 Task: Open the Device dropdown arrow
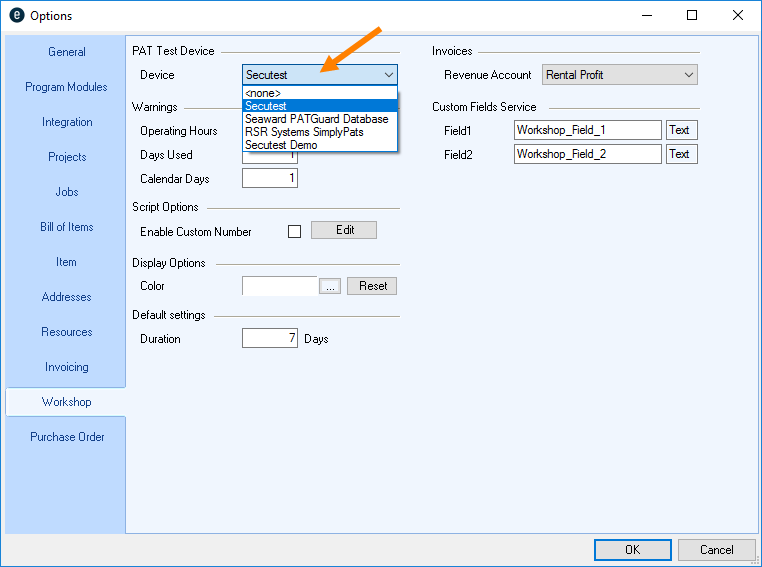click(x=388, y=75)
